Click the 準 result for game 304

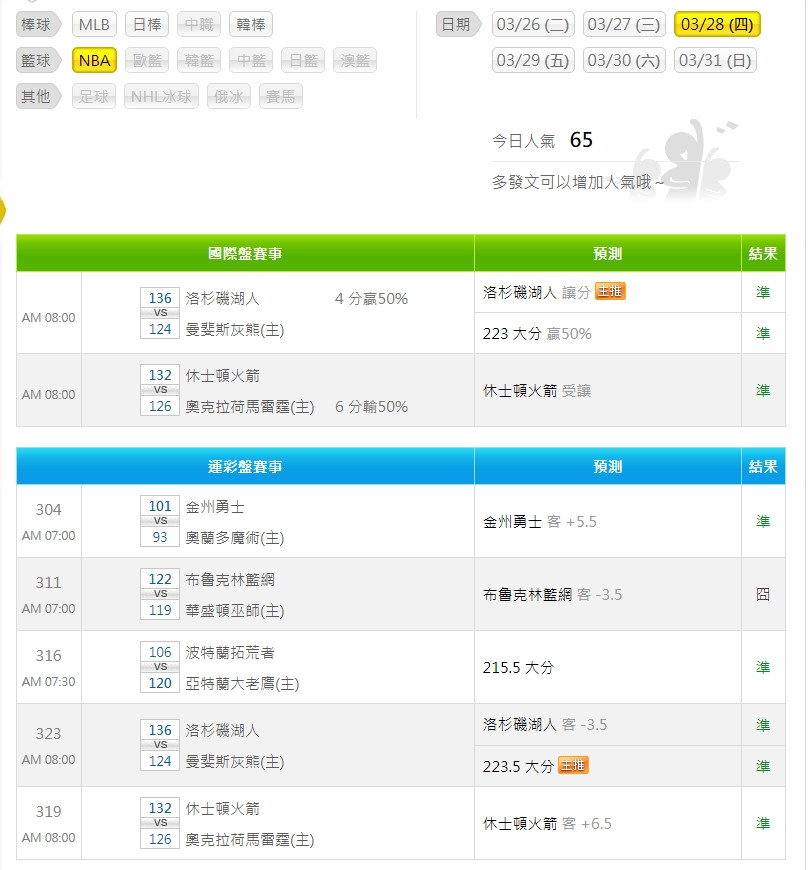(763, 522)
